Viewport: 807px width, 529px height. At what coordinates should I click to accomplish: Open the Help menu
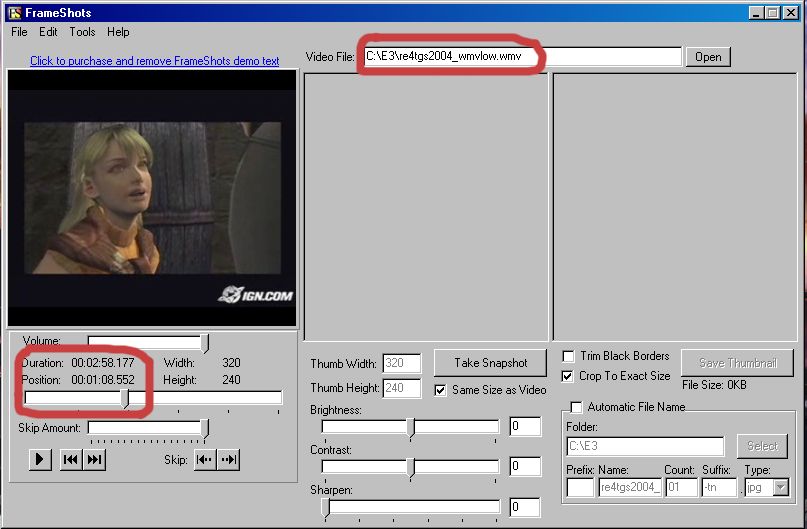point(118,32)
